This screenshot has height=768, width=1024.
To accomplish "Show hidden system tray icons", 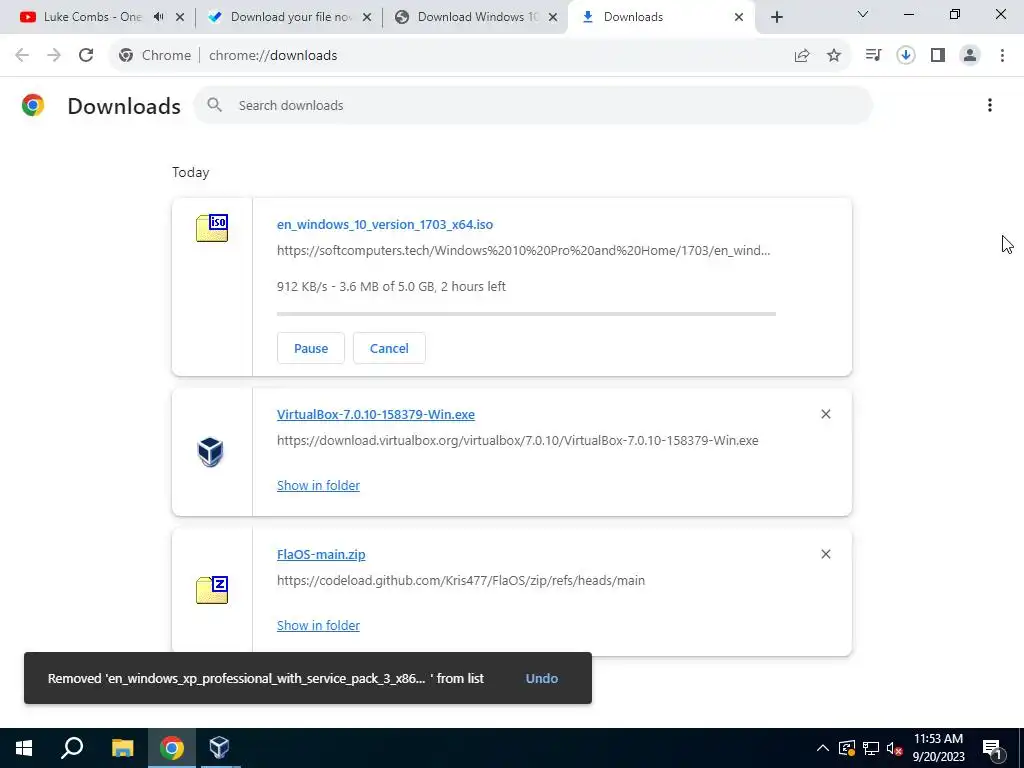I will pyautogui.click(x=823, y=748).
